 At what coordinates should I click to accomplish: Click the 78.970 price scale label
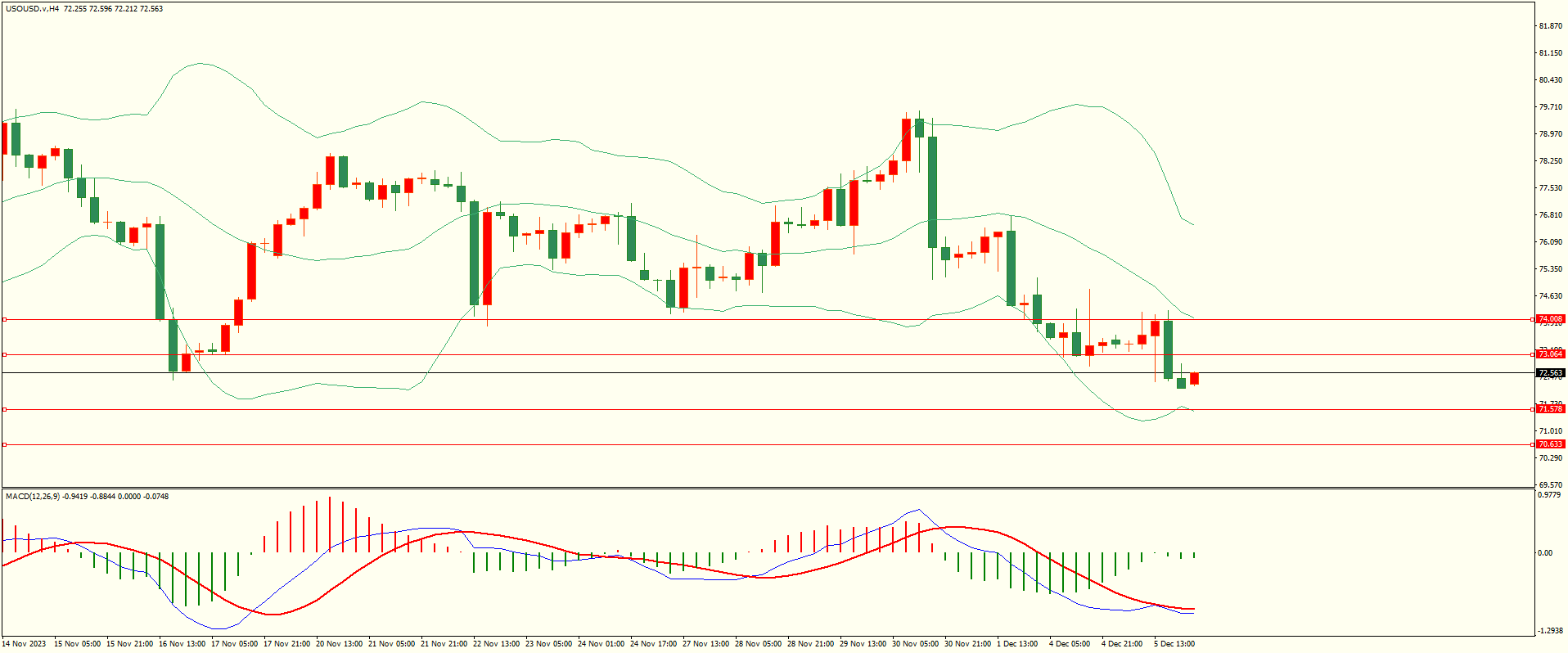pos(1550,134)
